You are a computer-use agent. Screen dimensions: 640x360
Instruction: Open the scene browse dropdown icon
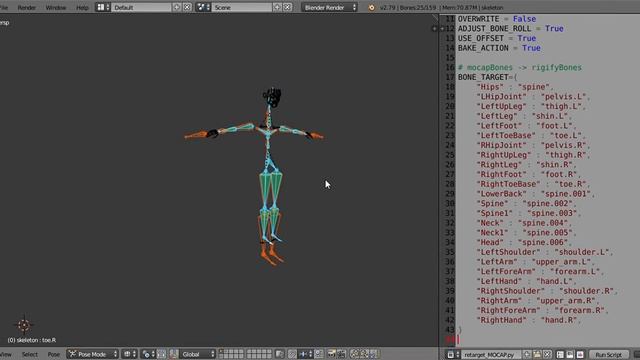(203, 7)
